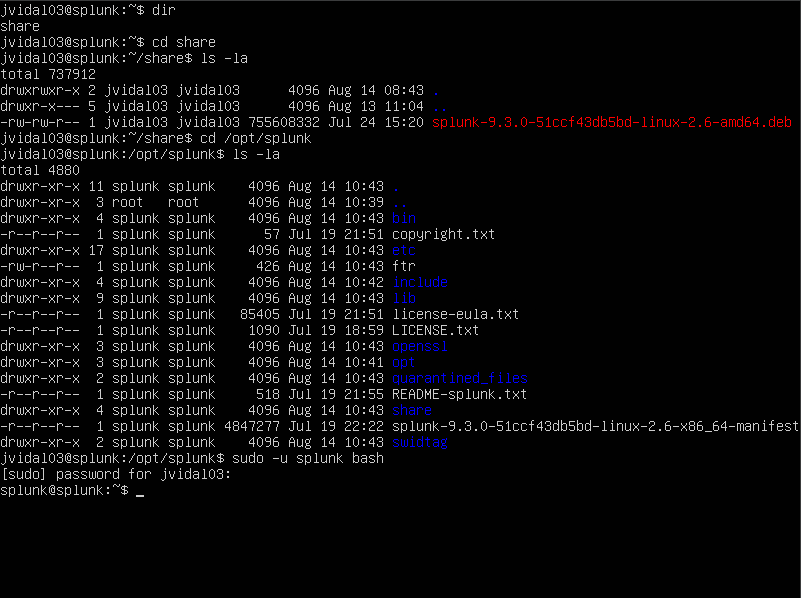Click the x86_64-manifest file name

(x=595, y=426)
